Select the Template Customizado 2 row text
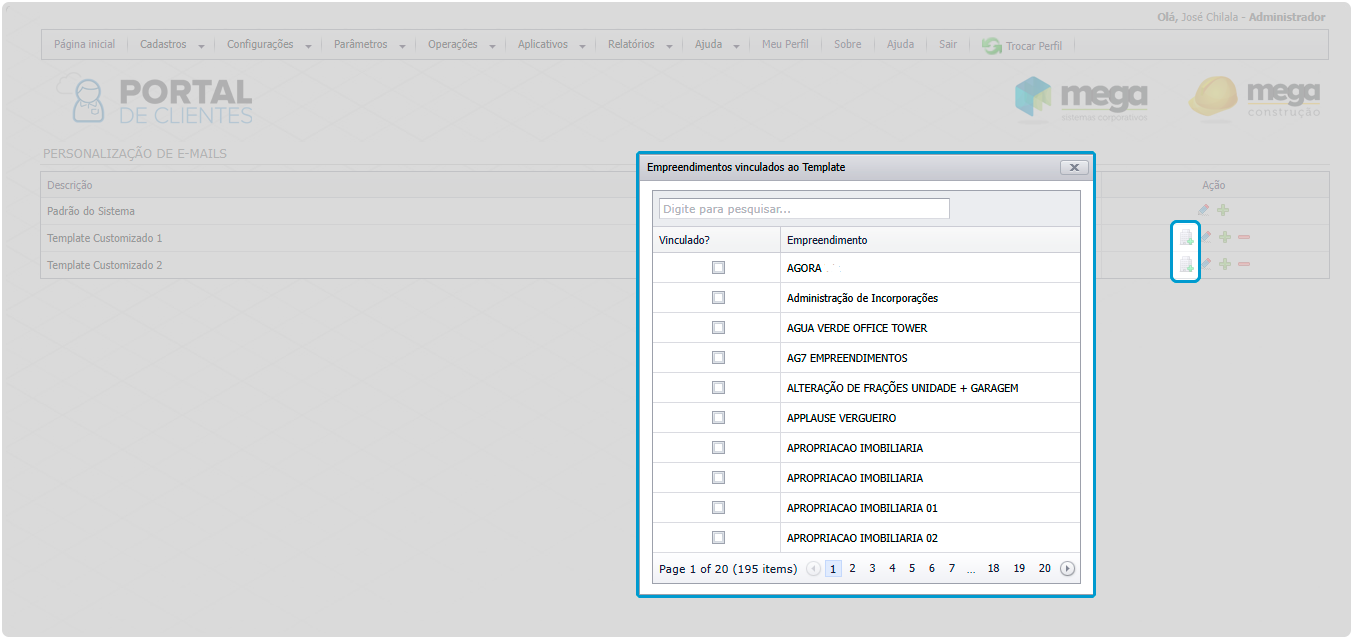The width and height of the screenshot is (1353, 639). click(104, 265)
